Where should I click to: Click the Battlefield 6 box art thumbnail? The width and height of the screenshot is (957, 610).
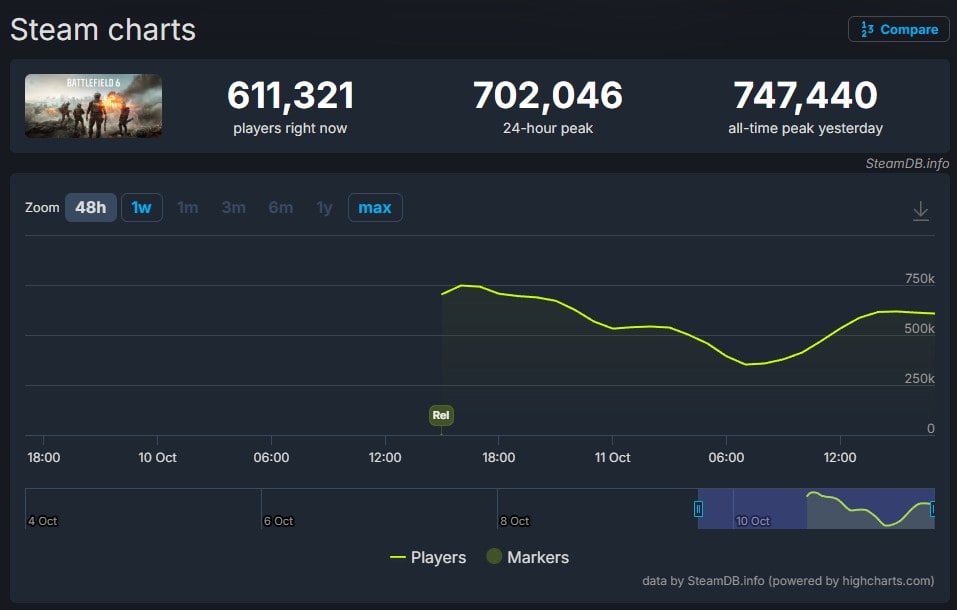pos(93,105)
